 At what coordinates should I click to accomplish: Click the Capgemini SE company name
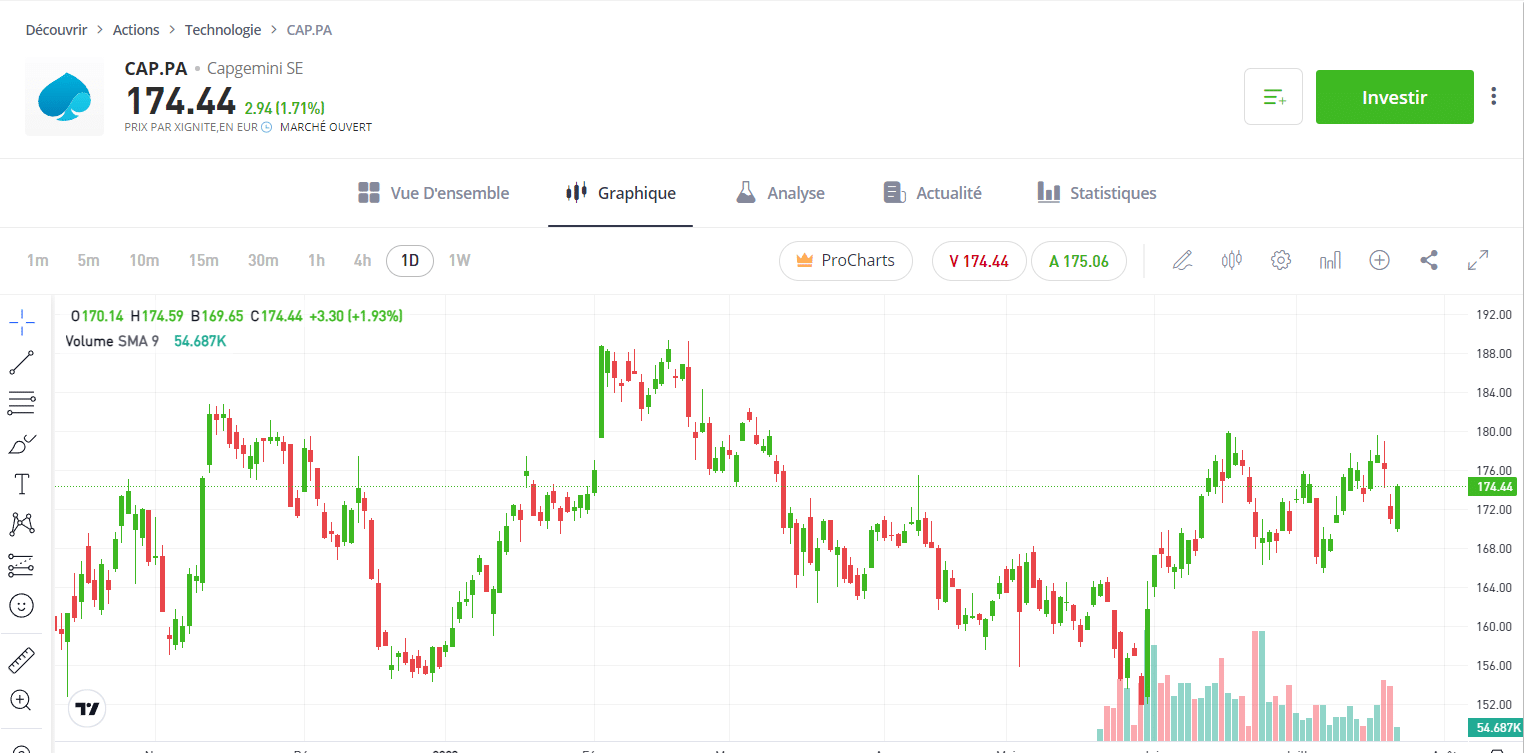pos(255,69)
